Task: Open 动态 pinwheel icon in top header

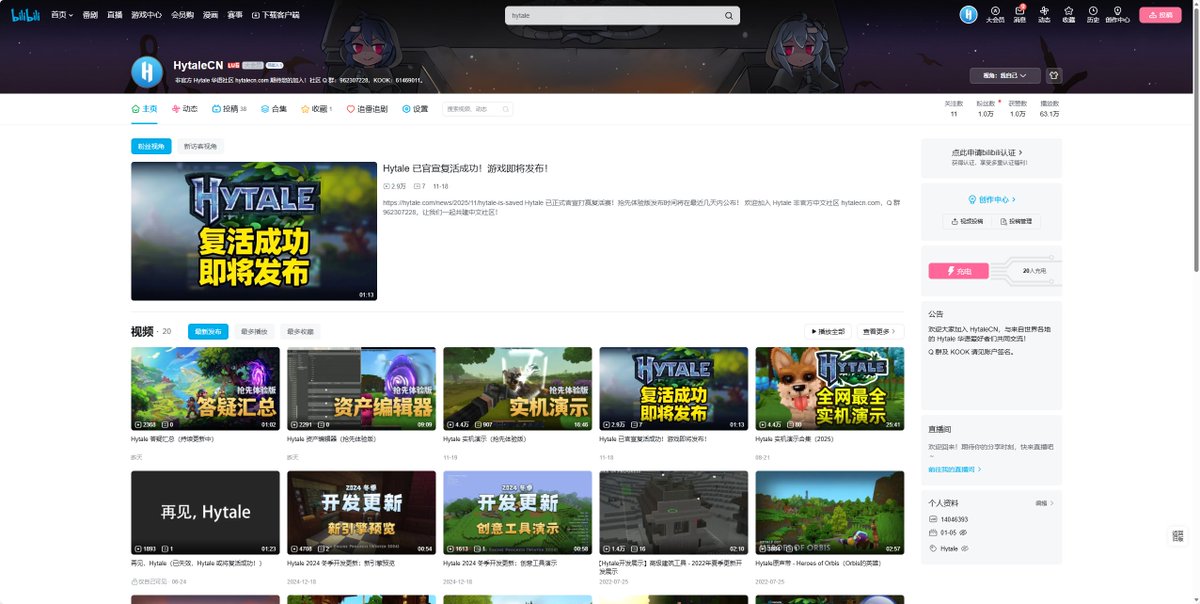Action: coord(1044,14)
